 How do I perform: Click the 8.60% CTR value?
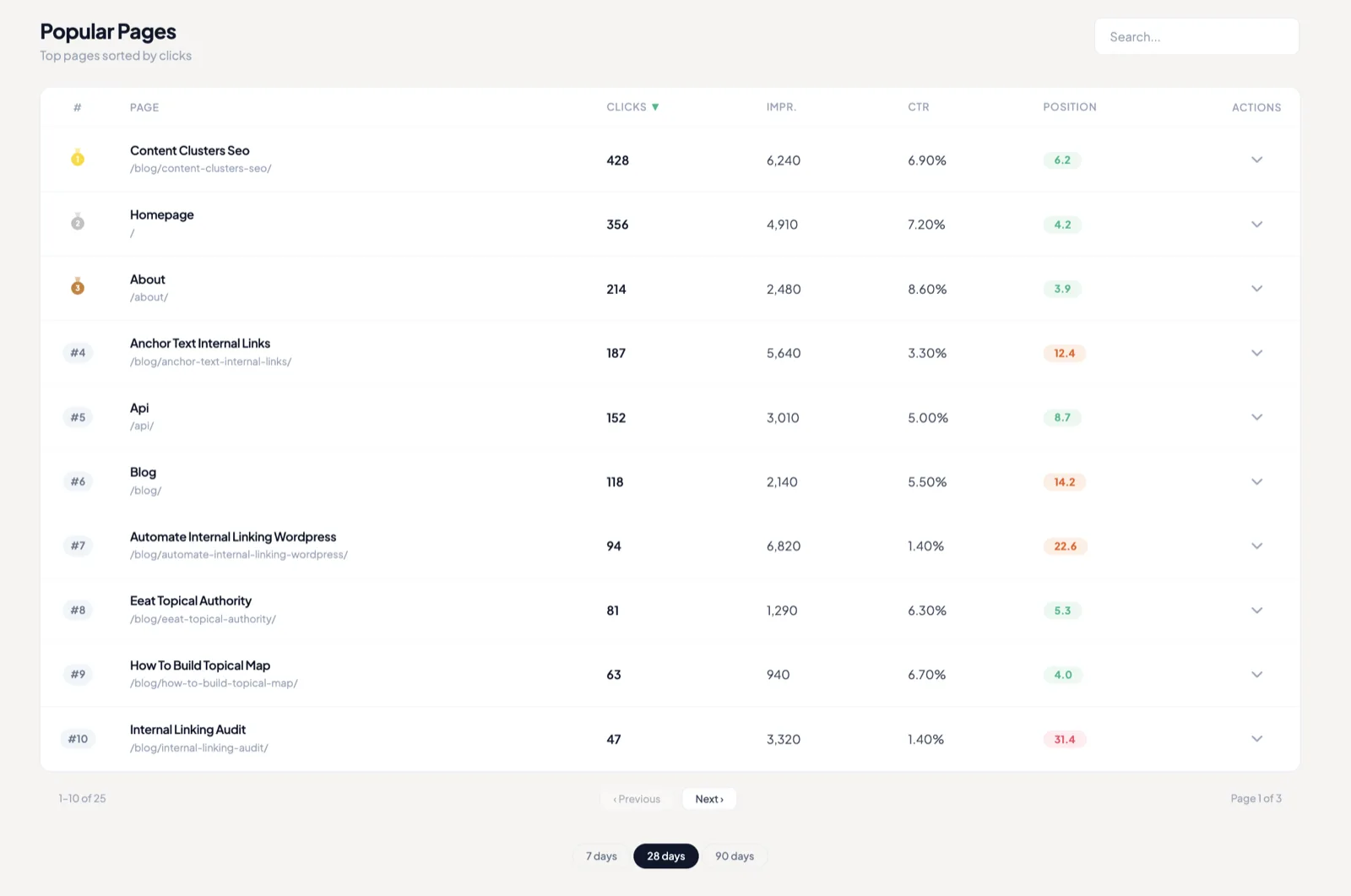[927, 289]
